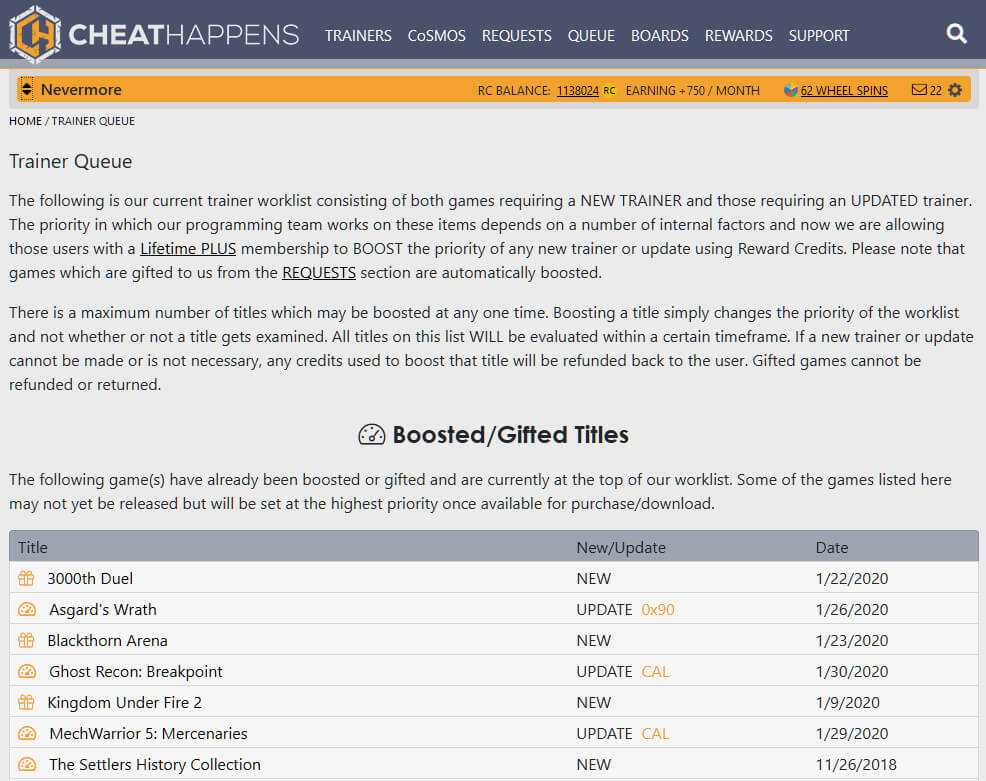This screenshot has height=781, width=986.
Task: Open the search magnifier icon
Action: pos(956,33)
